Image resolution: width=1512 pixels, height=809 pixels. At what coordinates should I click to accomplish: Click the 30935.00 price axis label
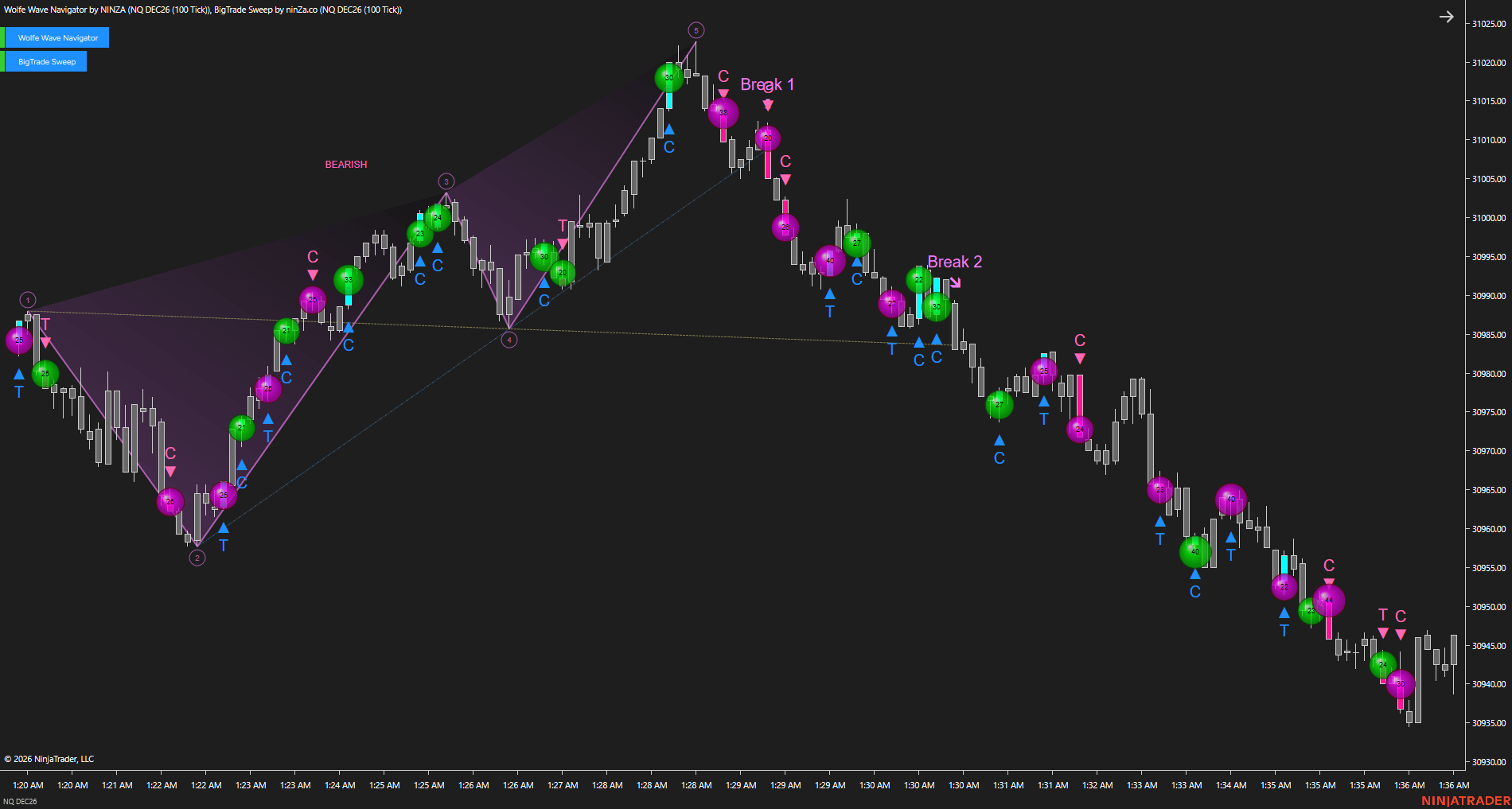(x=1488, y=723)
